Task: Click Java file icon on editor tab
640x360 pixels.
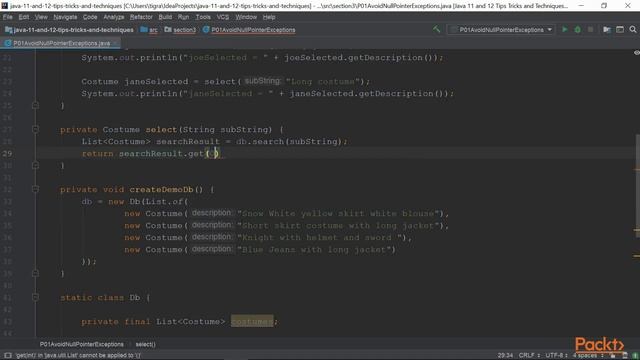Action: 8,43
